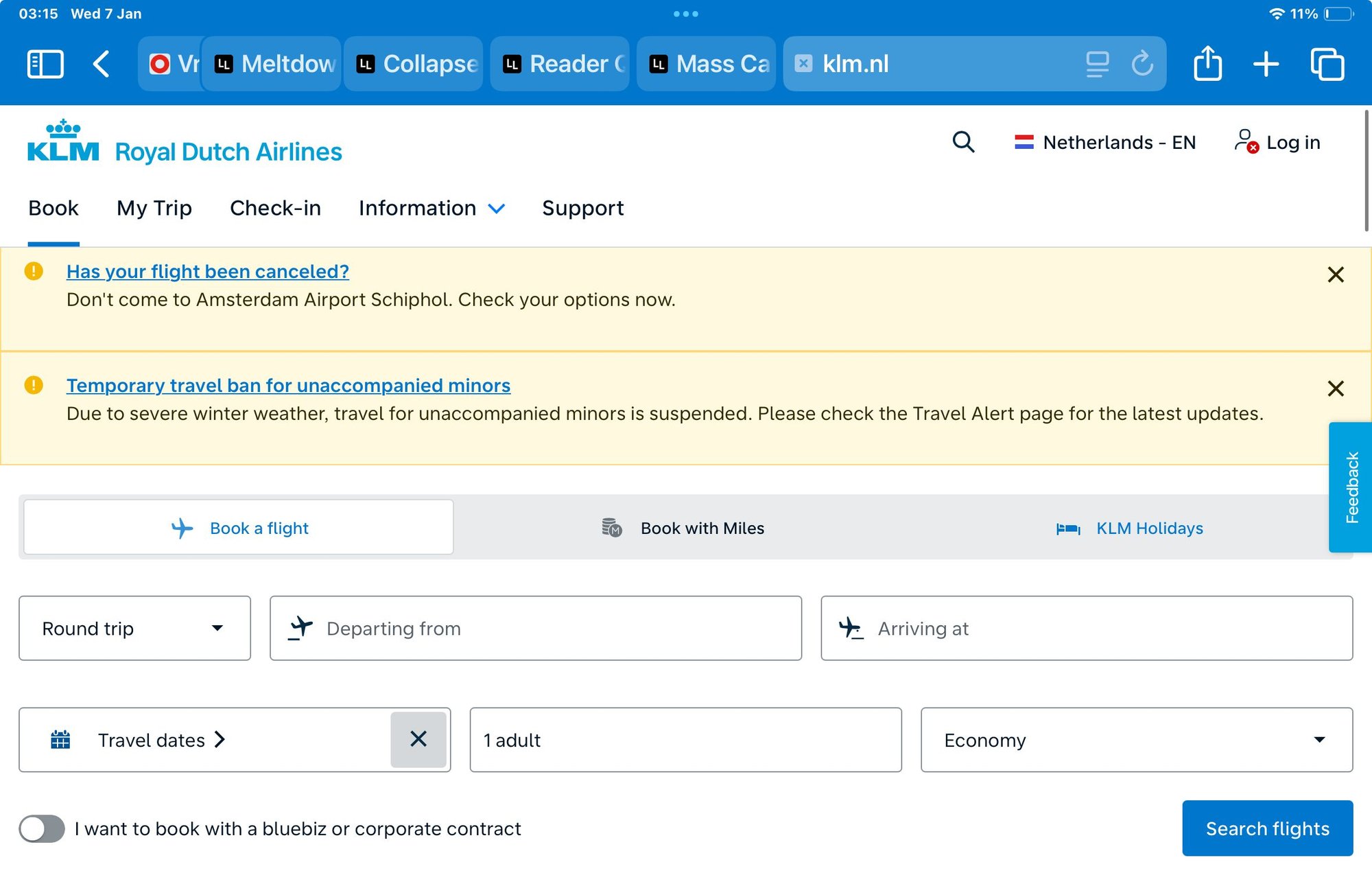The image size is (1372, 873).
Task: Switch to the Mass Ca browser tab
Action: coord(707,65)
